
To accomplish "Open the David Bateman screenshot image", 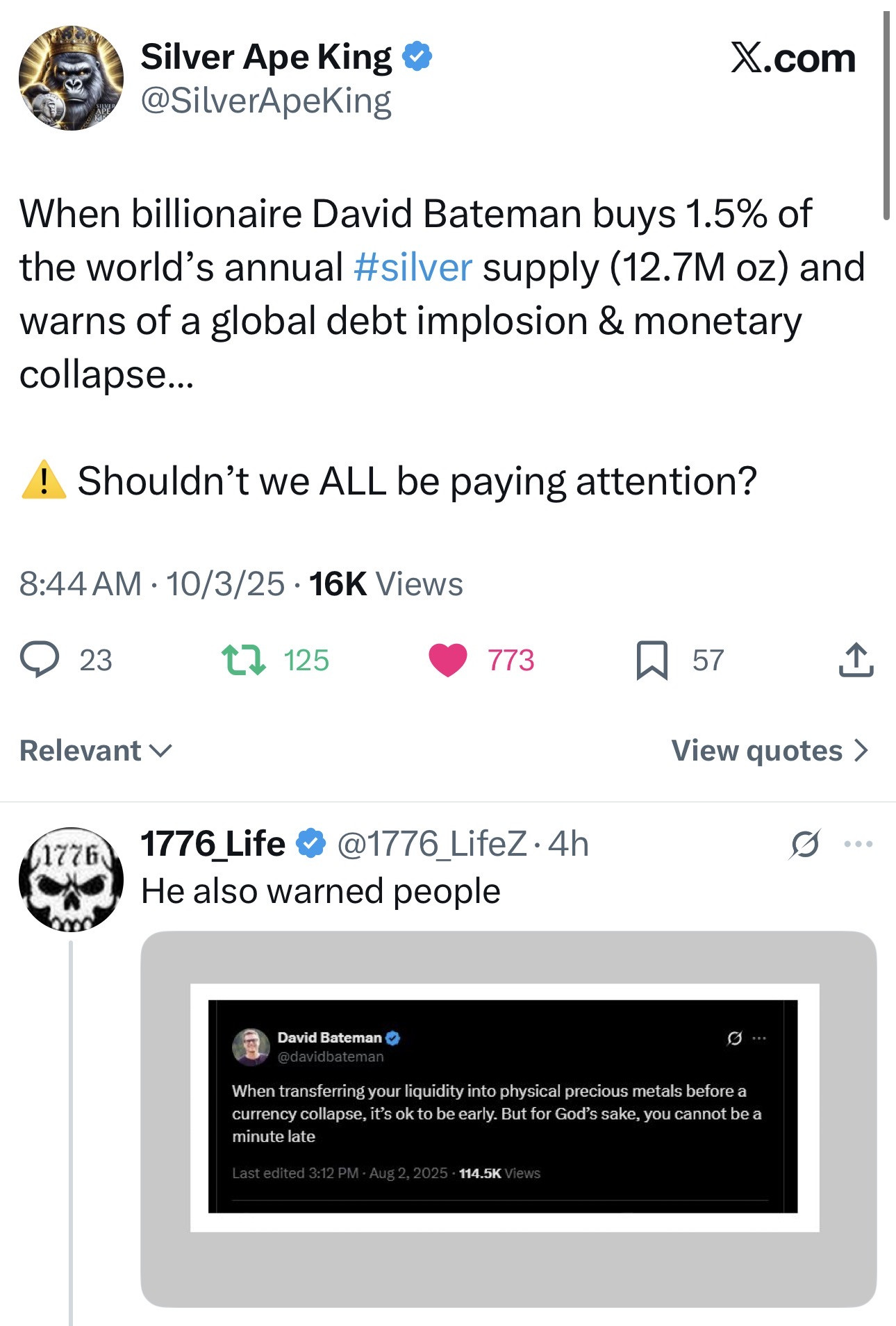I will coord(504,1107).
